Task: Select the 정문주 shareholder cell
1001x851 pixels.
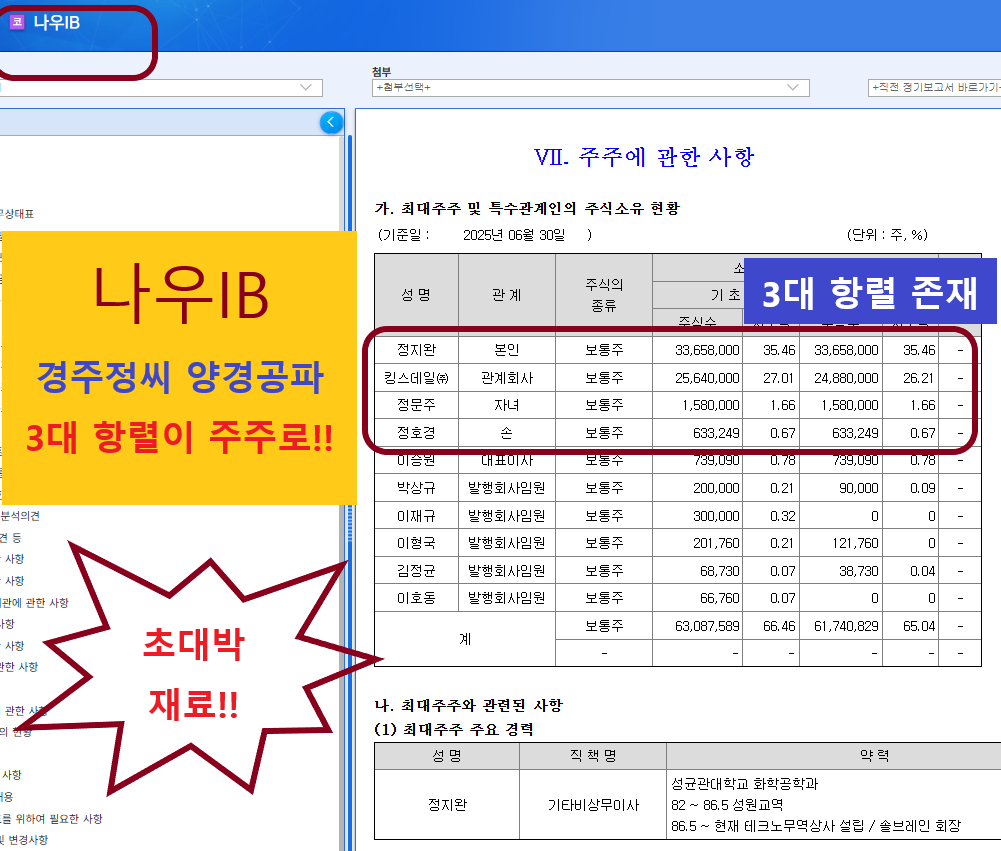Action: click(416, 405)
